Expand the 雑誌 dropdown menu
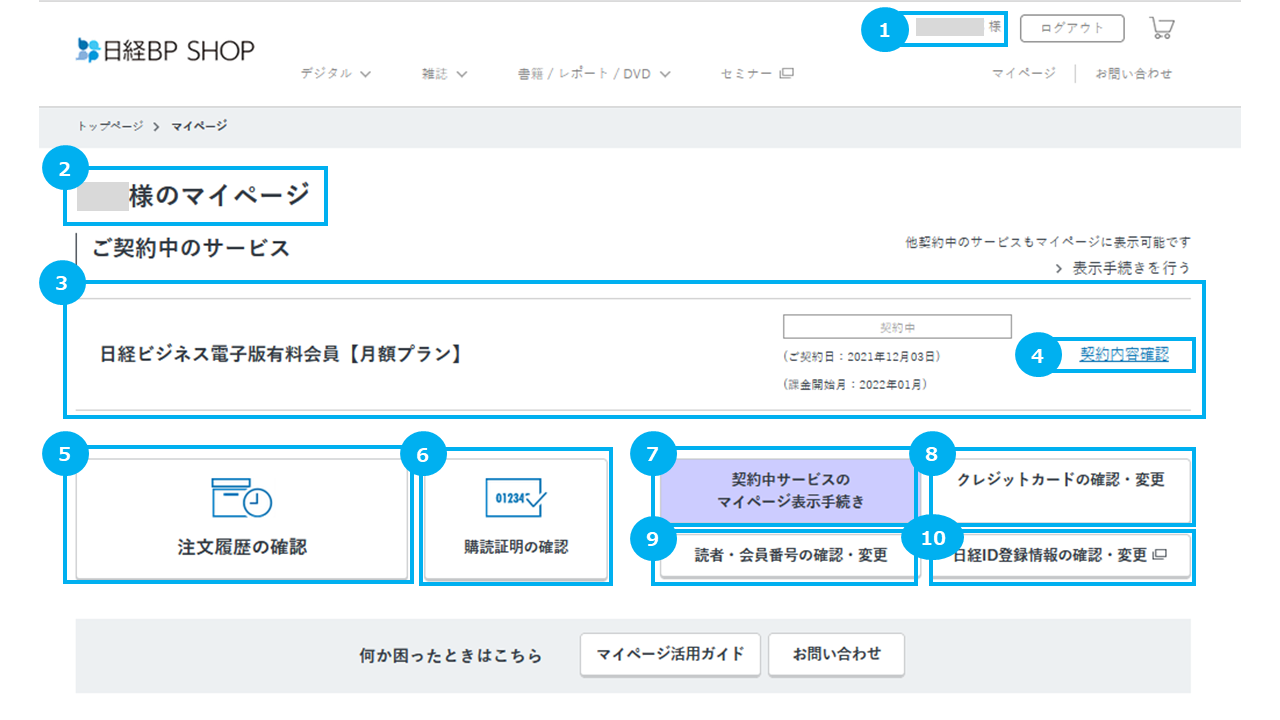The height and width of the screenshot is (720, 1280). [x=445, y=73]
